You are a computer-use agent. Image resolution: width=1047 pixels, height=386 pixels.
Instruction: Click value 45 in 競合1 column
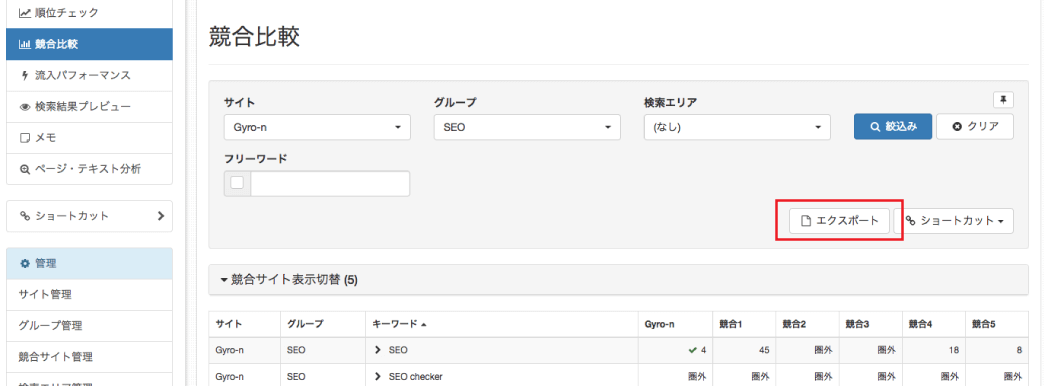[764, 350]
